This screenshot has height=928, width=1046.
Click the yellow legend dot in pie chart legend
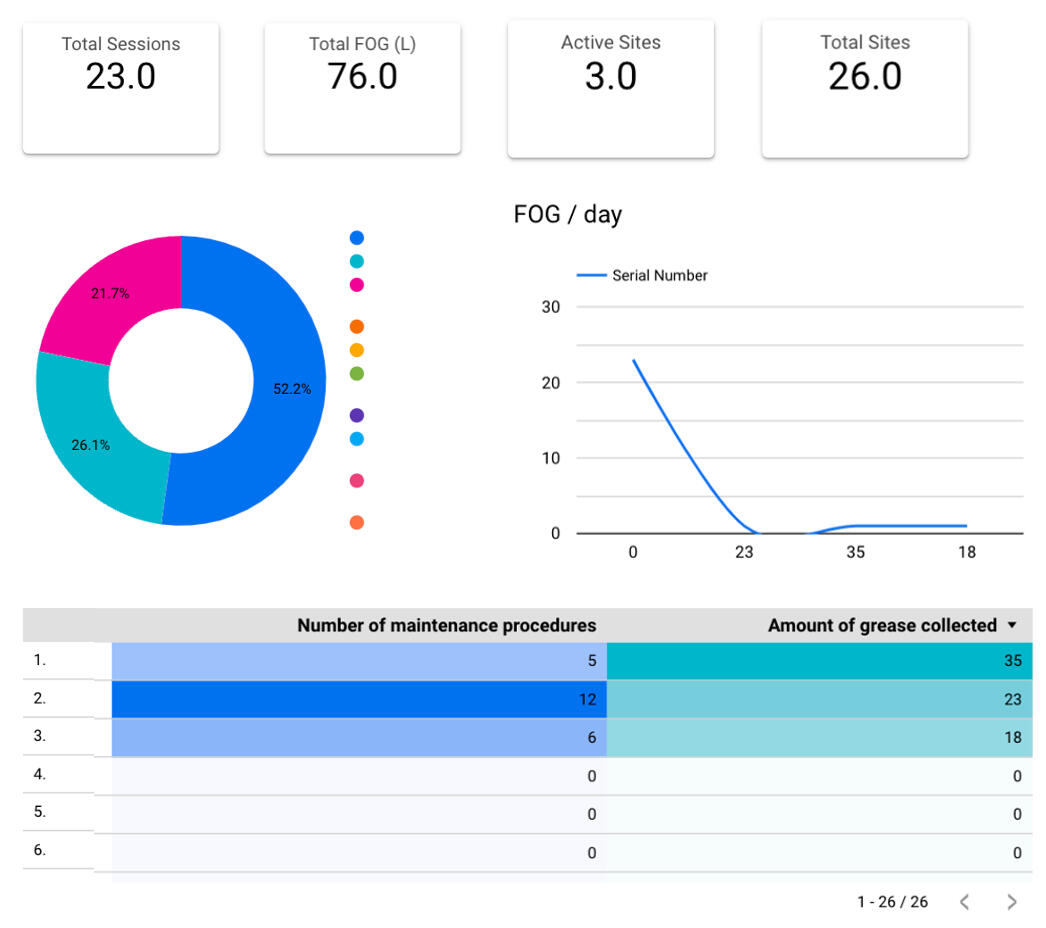point(356,349)
